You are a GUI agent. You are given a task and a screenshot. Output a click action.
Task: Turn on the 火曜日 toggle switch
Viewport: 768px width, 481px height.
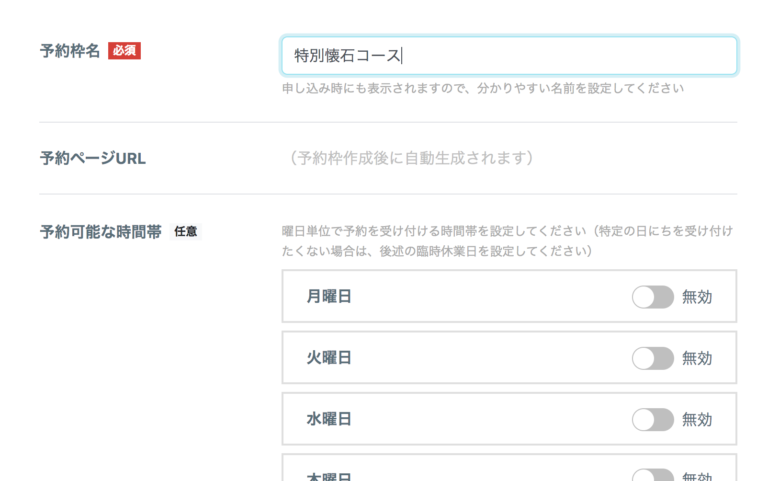pos(652,358)
